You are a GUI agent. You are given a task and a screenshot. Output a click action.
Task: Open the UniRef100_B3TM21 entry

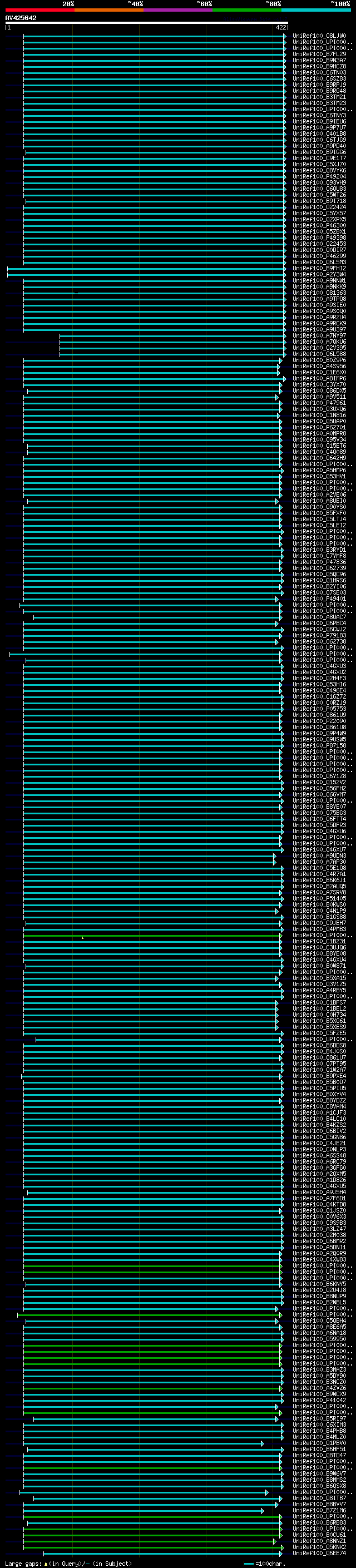pos(319,97)
